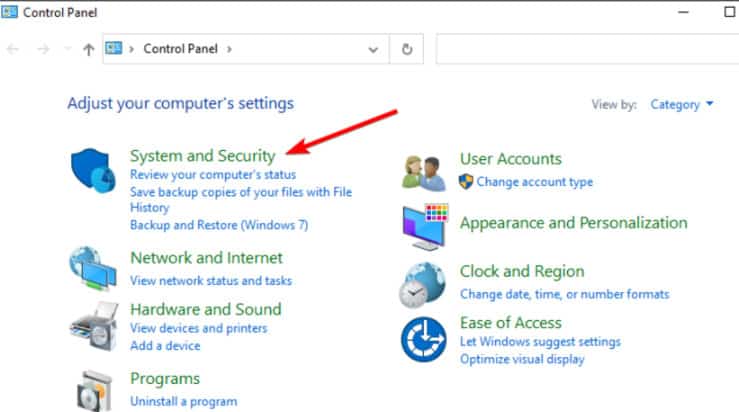The image size is (739, 412).
Task: Click View network status and tasks
Action: [x=211, y=281]
